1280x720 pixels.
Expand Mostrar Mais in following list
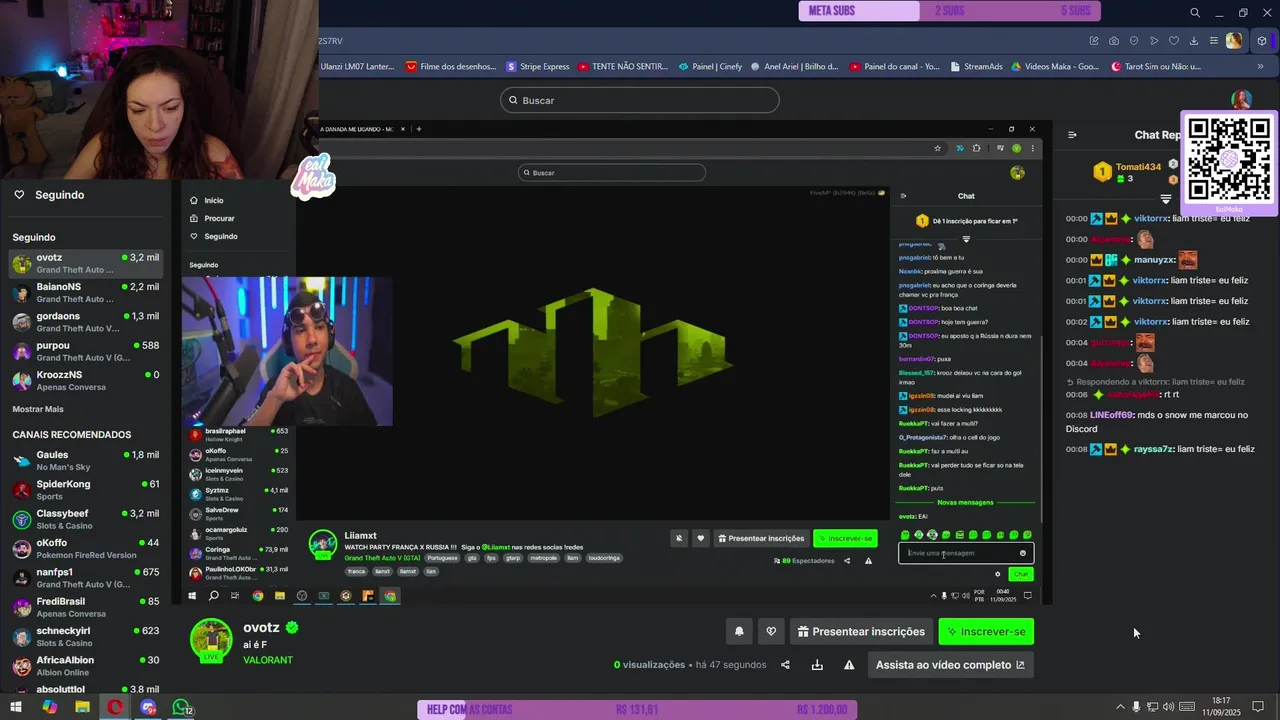38,409
